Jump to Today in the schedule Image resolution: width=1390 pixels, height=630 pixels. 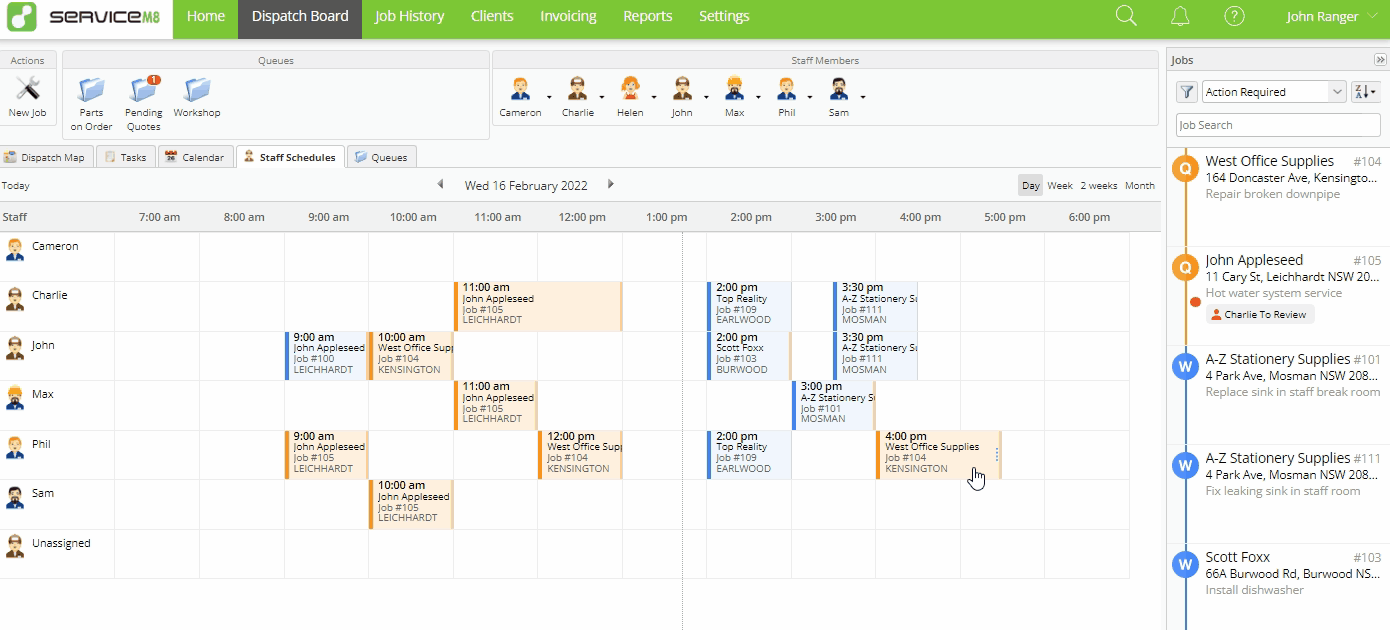[16, 185]
